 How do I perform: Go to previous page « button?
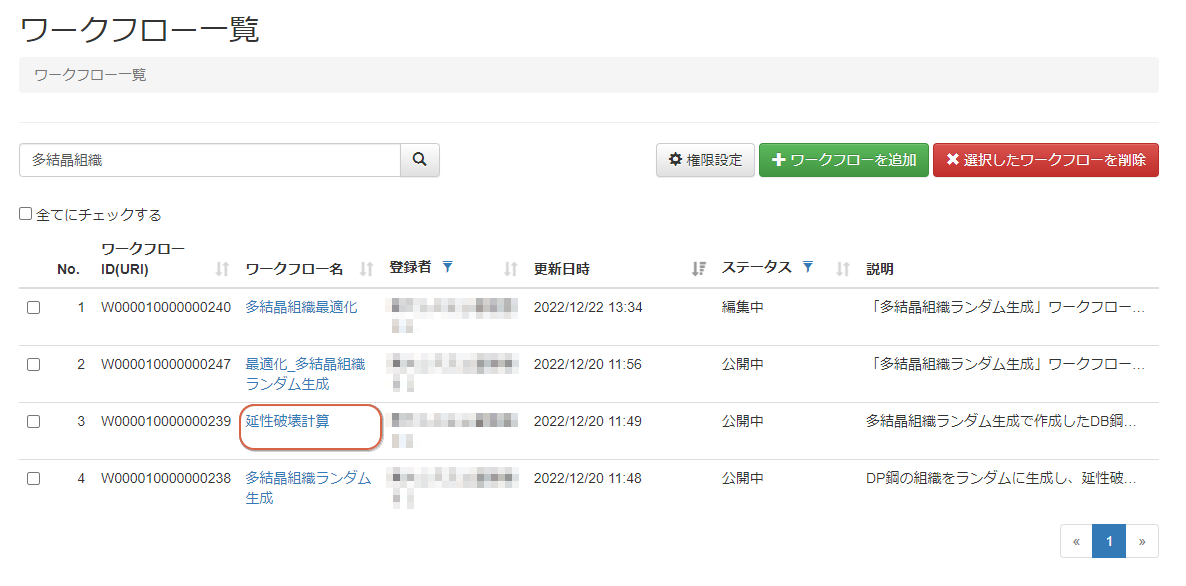tap(1076, 541)
